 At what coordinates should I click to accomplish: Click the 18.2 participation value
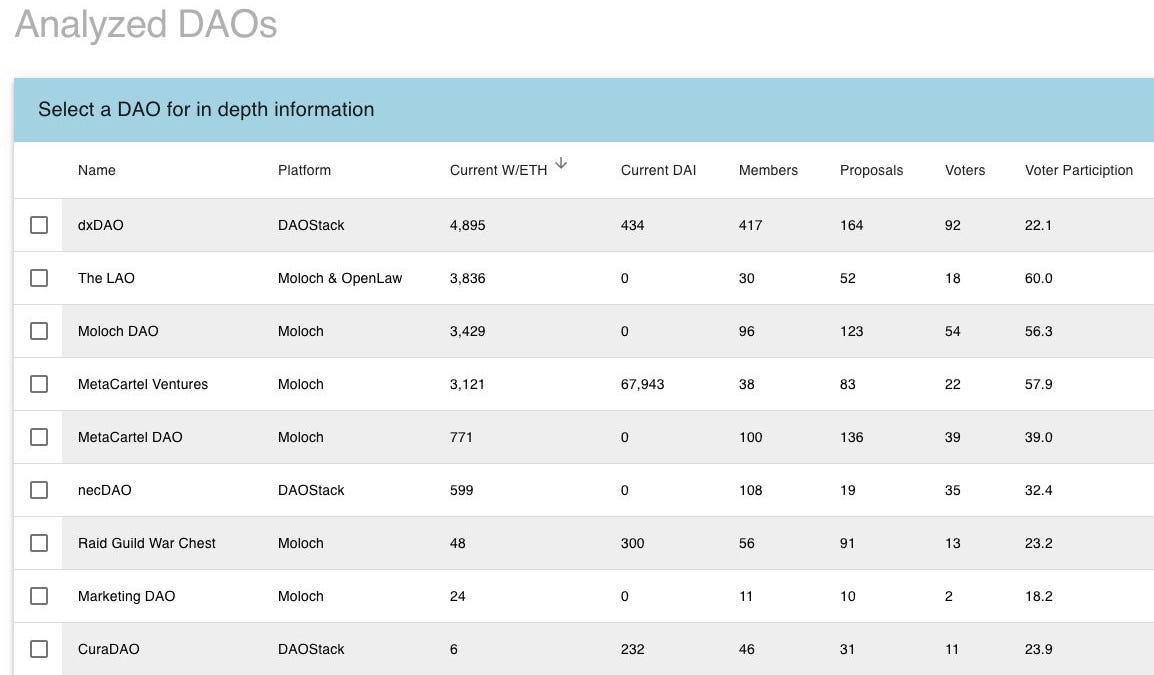(1038, 596)
